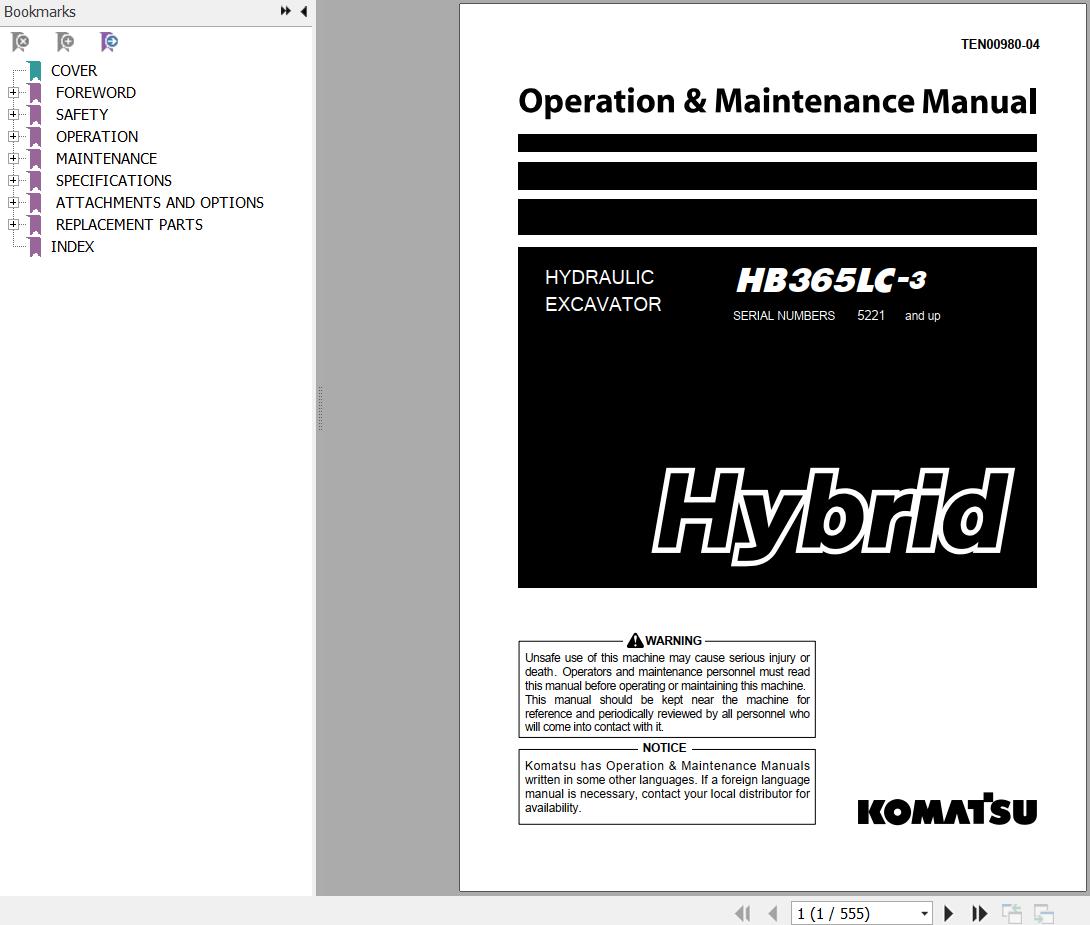Expand the ATTACHMENTS AND OPTIONS bookmark
The width and height of the screenshot is (1090, 925).
tap(13, 202)
